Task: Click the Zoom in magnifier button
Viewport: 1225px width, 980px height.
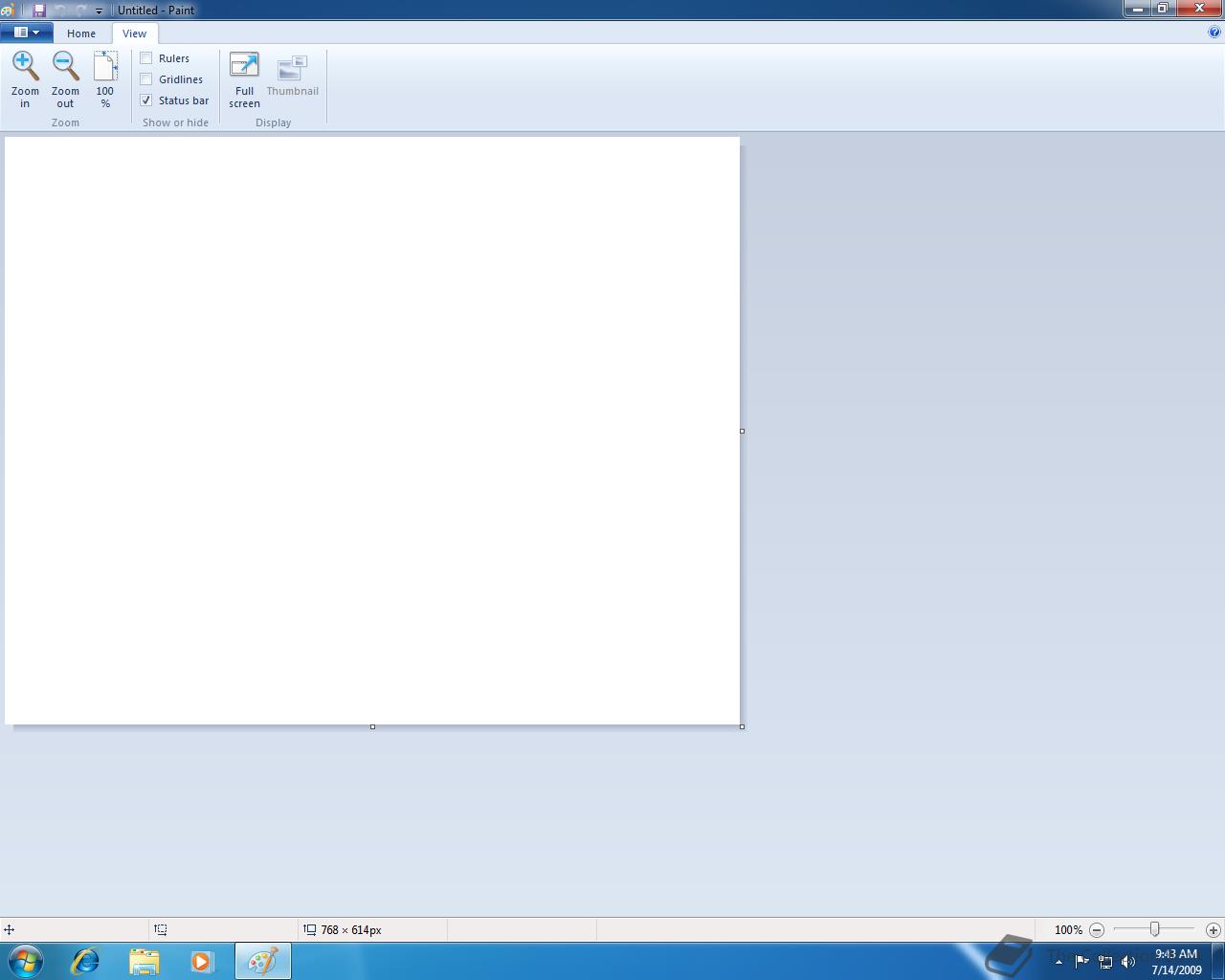Action: 25,80
